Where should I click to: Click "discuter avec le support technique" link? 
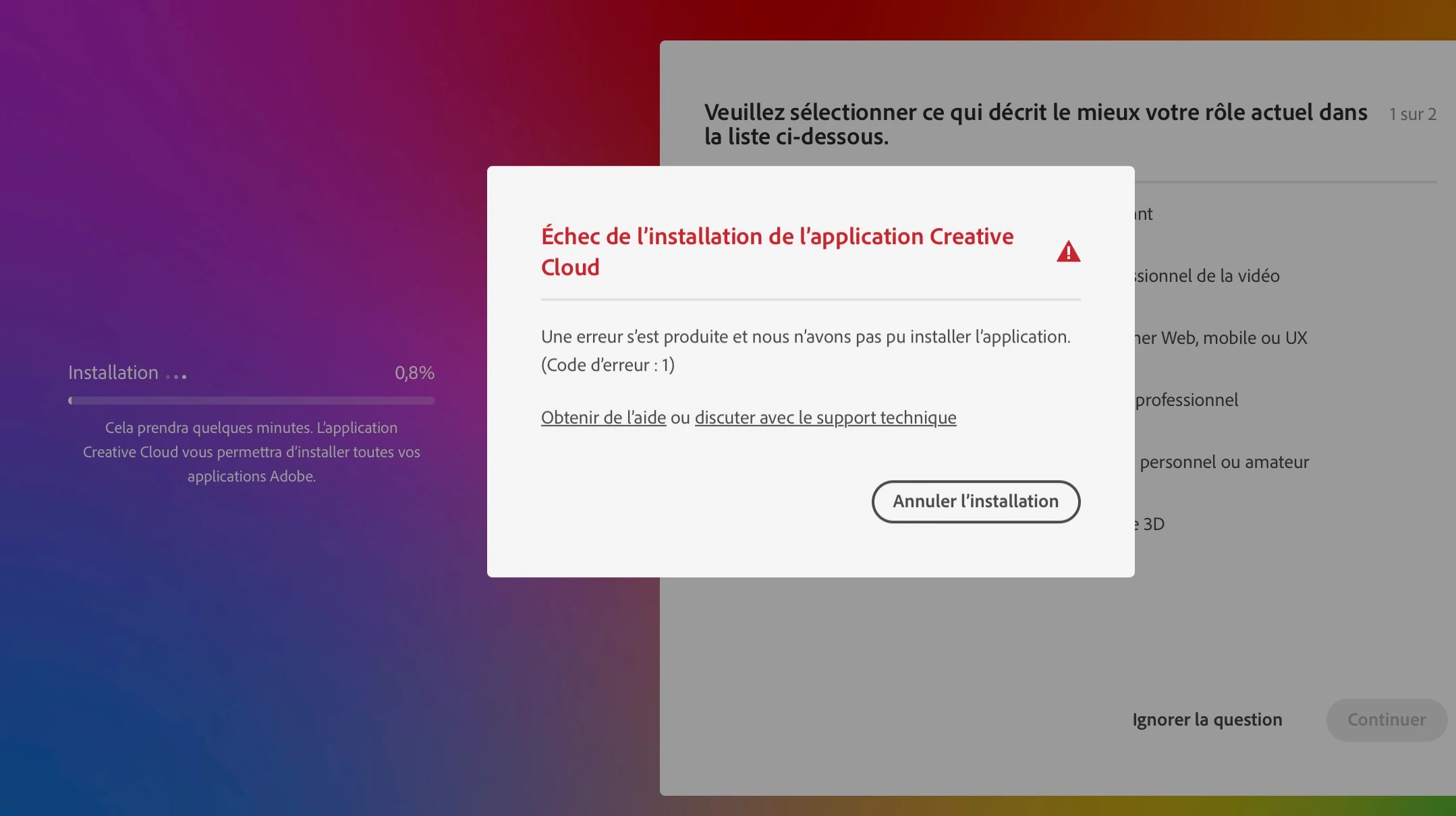(825, 417)
